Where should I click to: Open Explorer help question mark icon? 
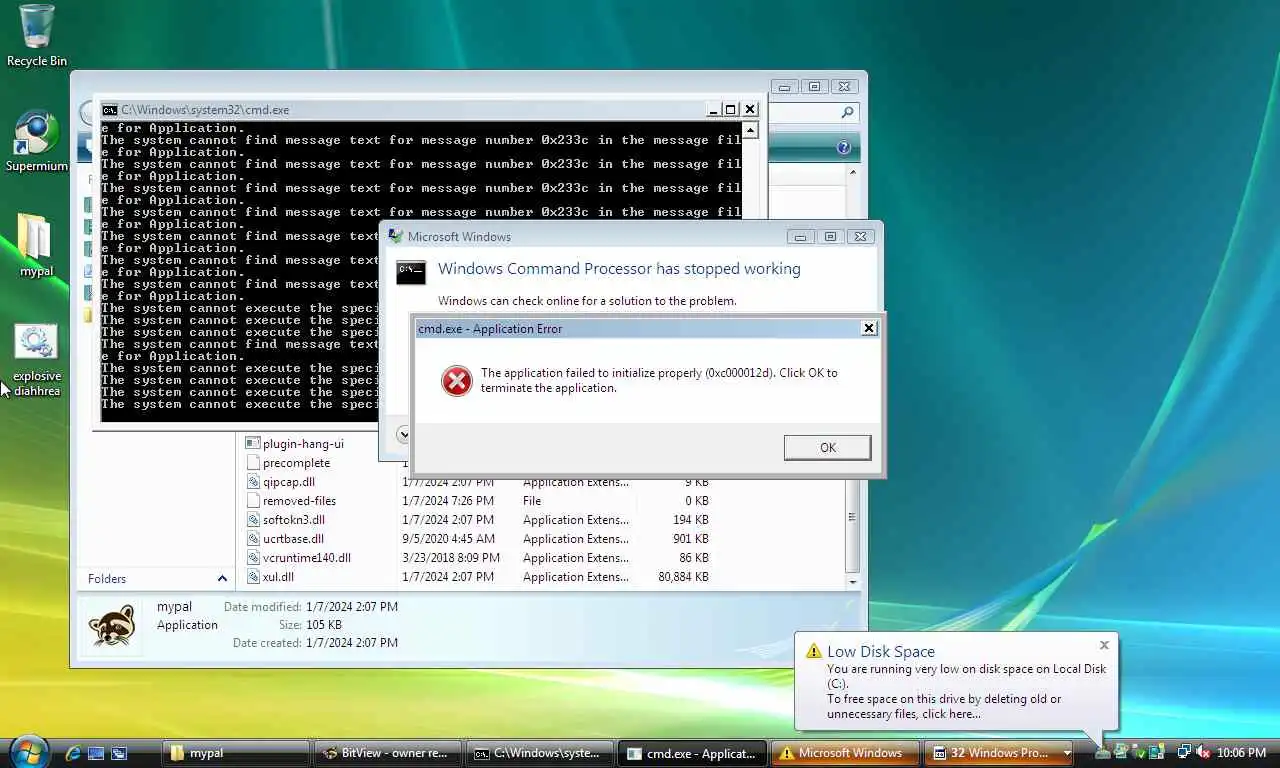pyautogui.click(x=843, y=147)
